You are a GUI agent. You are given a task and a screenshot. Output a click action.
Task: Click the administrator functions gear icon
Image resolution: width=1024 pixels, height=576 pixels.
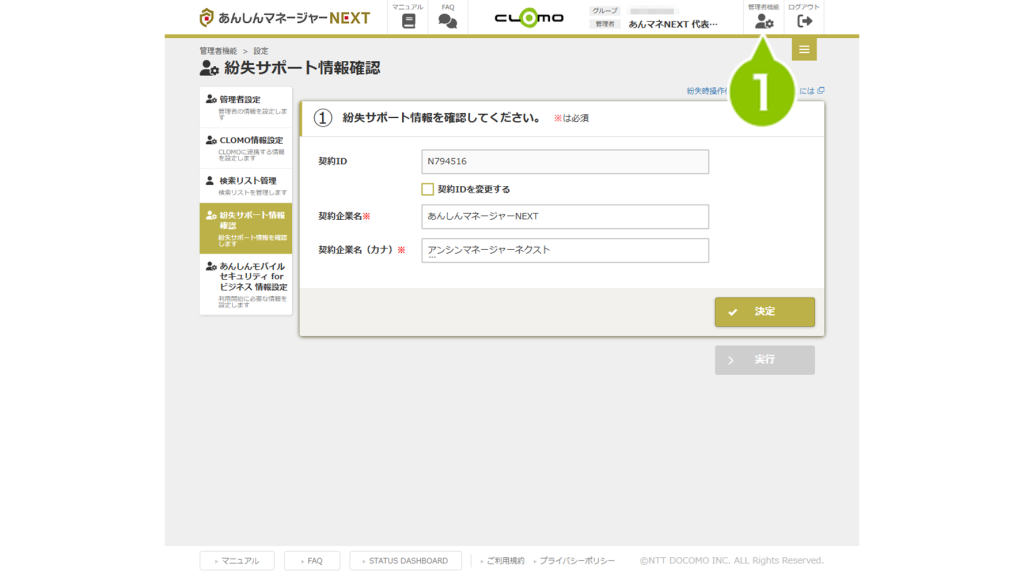click(764, 20)
